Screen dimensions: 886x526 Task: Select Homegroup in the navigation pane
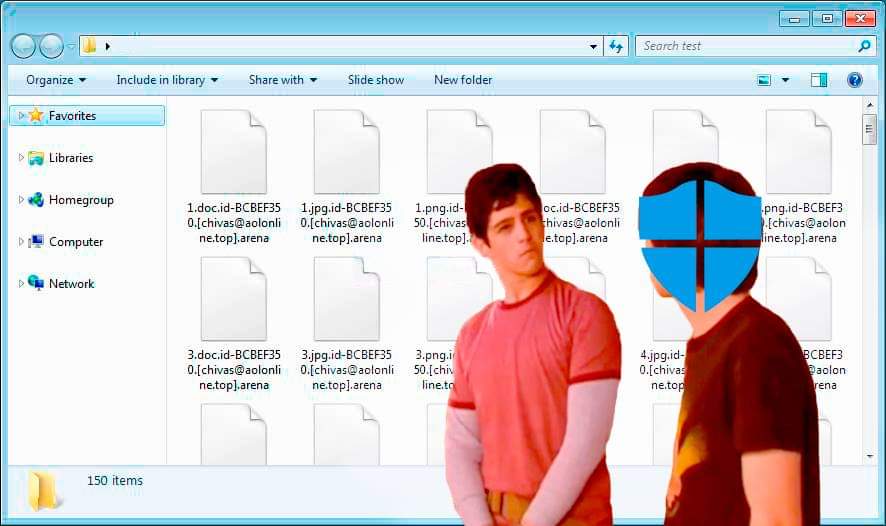[81, 200]
